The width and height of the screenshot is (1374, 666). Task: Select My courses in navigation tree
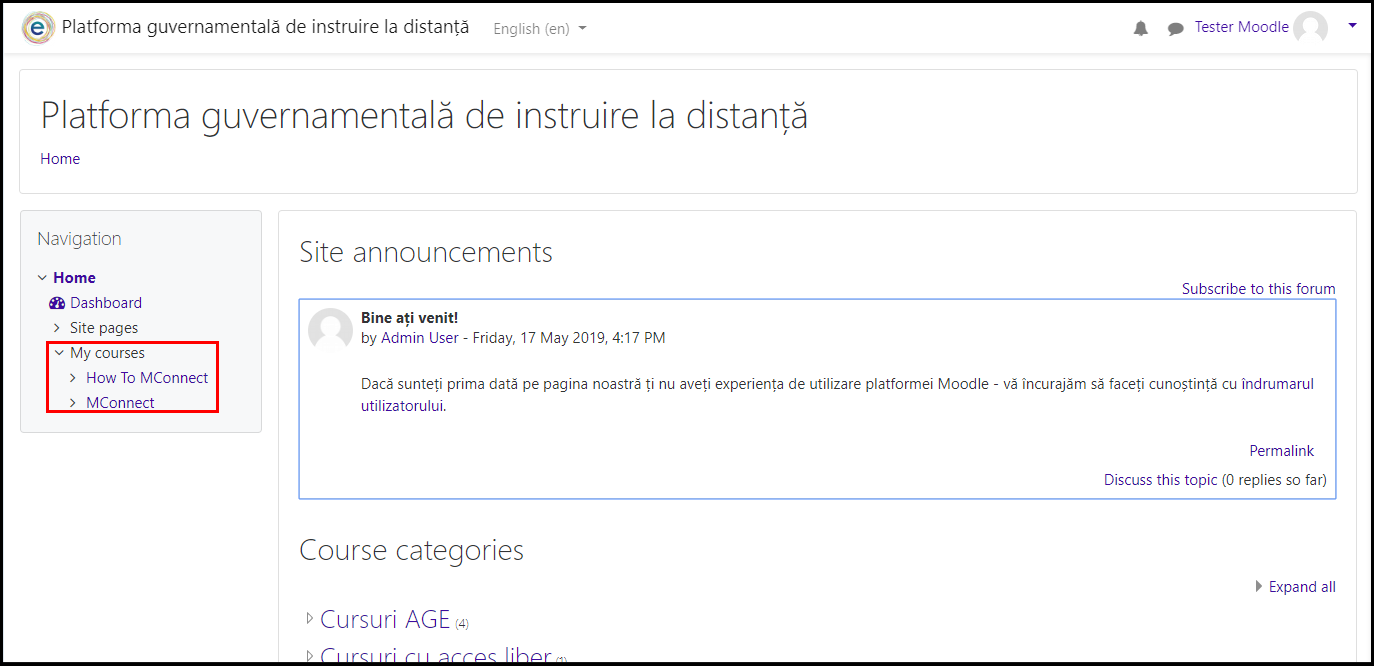[x=107, y=353]
